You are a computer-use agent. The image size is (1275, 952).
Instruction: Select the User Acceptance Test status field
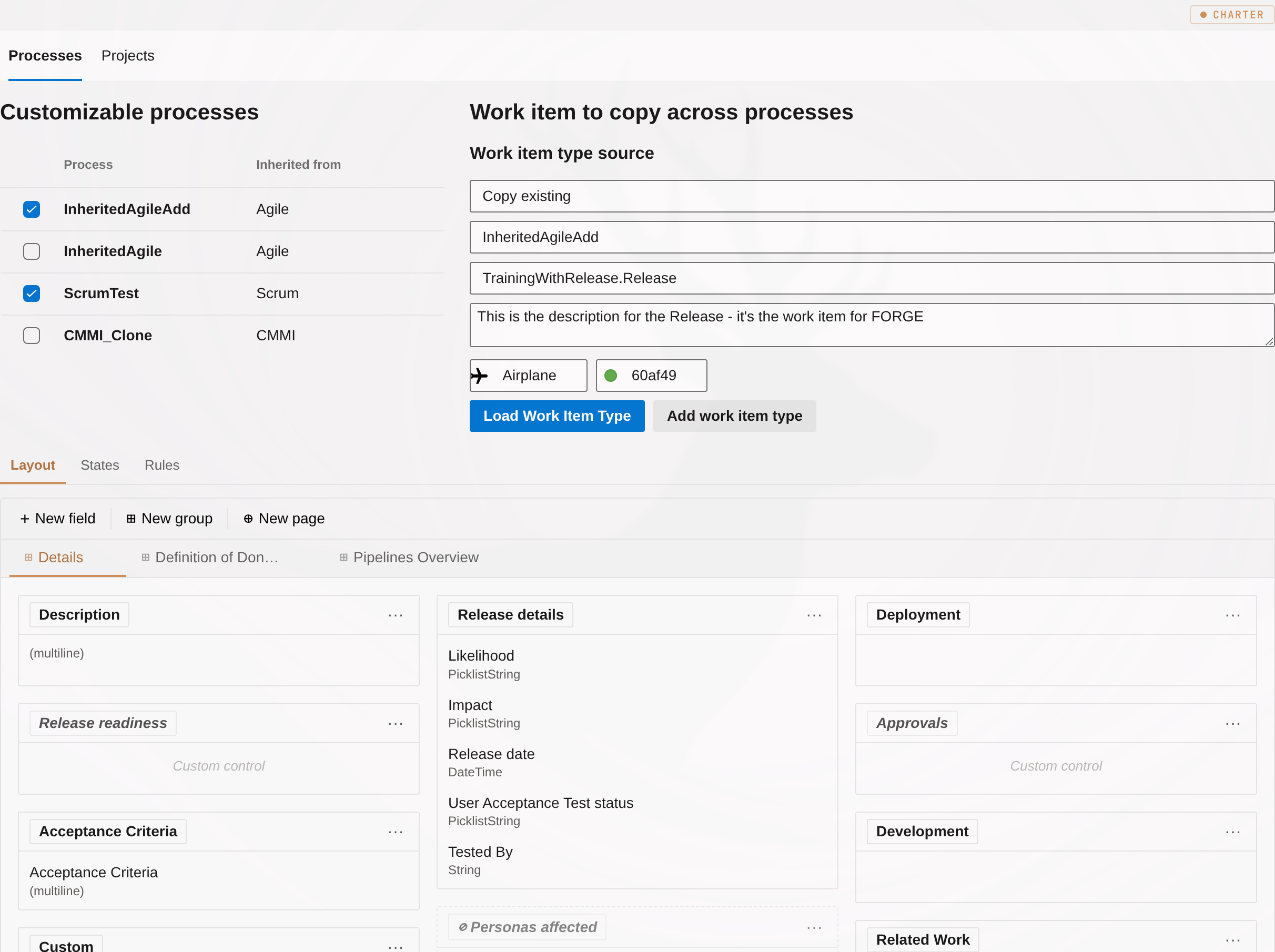coord(637,812)
